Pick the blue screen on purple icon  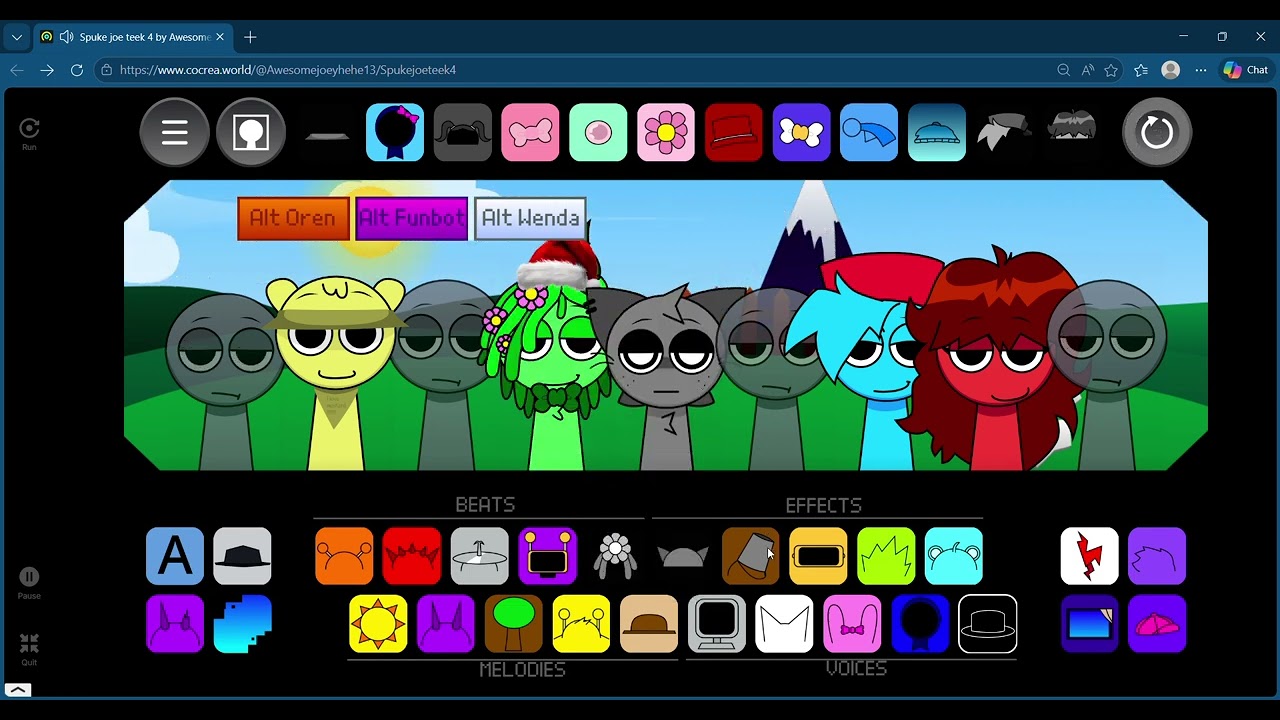click(x=1090, y=624)
